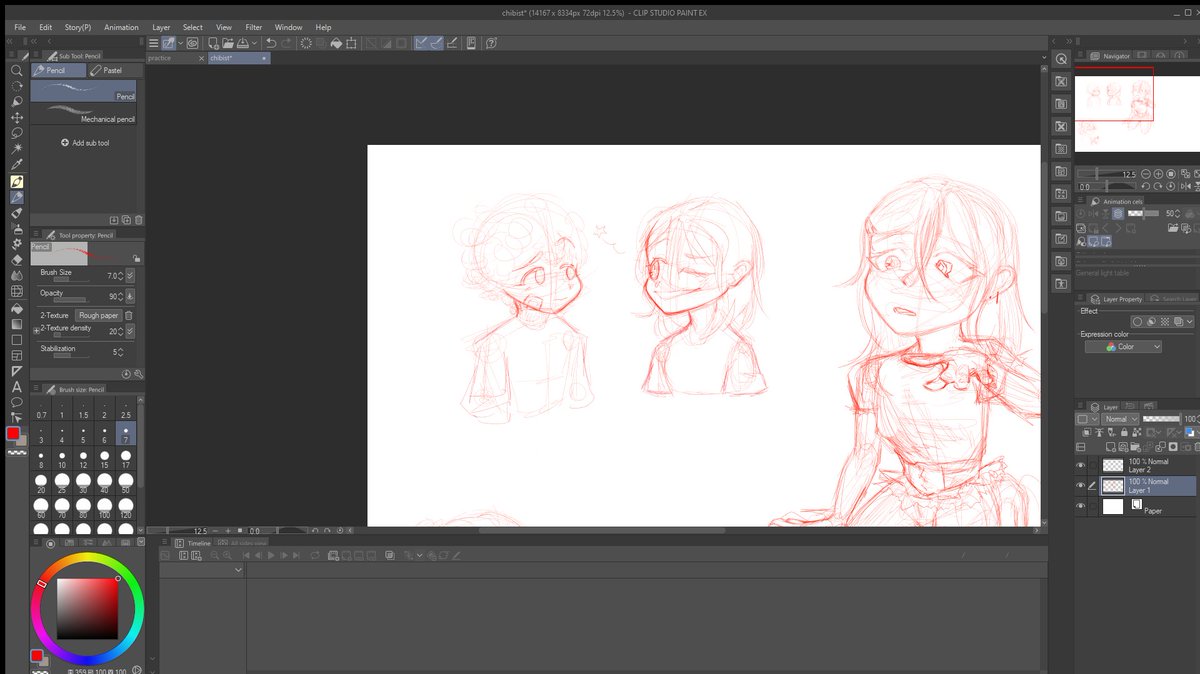Image resolution: width=1200 pixels, height=674 pixels.
Task: Select the Text tool
Action: click(16, 386)
